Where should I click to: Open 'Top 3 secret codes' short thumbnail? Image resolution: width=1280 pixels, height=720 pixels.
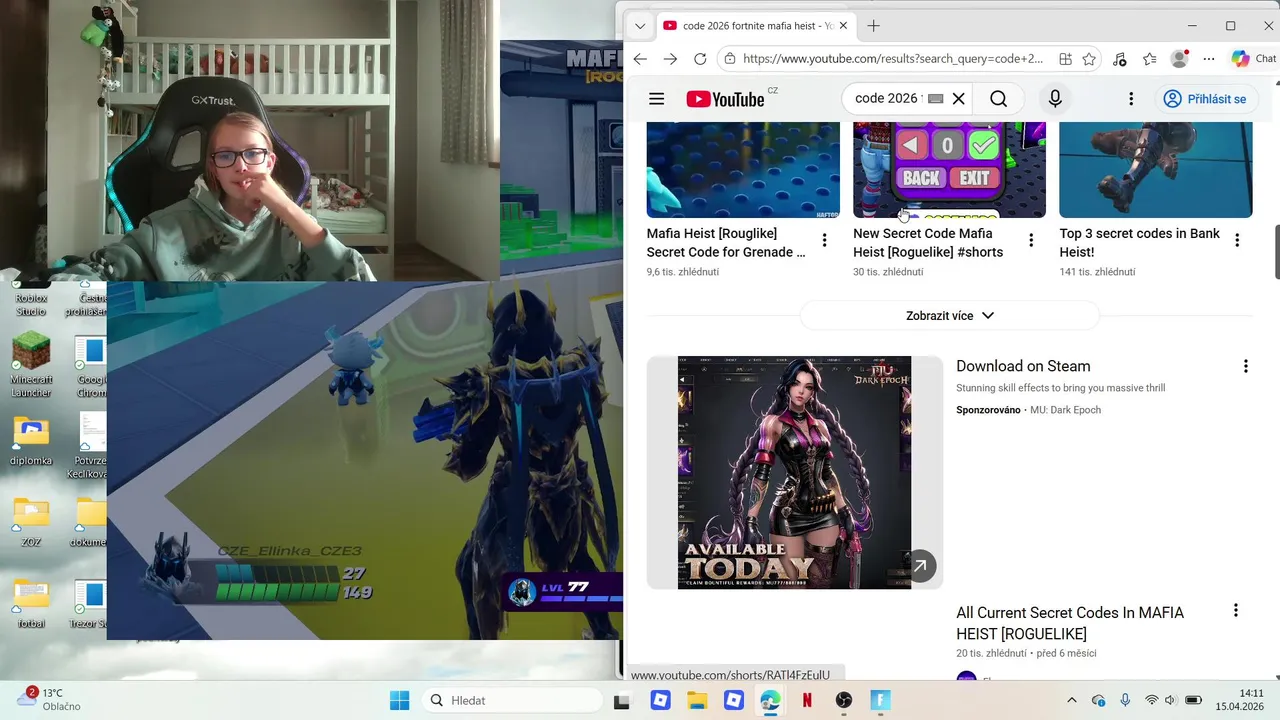click(x=1156, y=170)
